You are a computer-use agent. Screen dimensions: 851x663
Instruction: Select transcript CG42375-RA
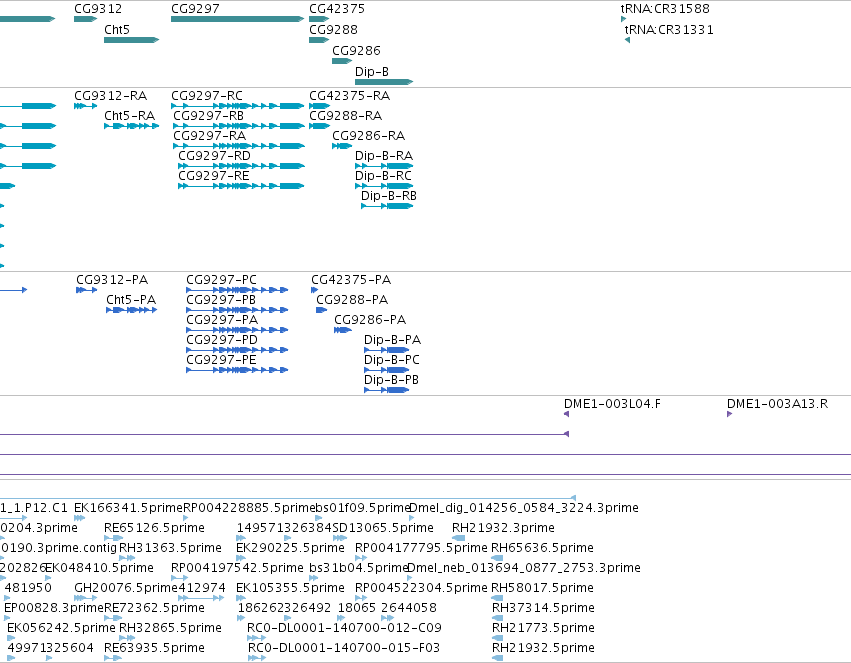pos(350,96)
